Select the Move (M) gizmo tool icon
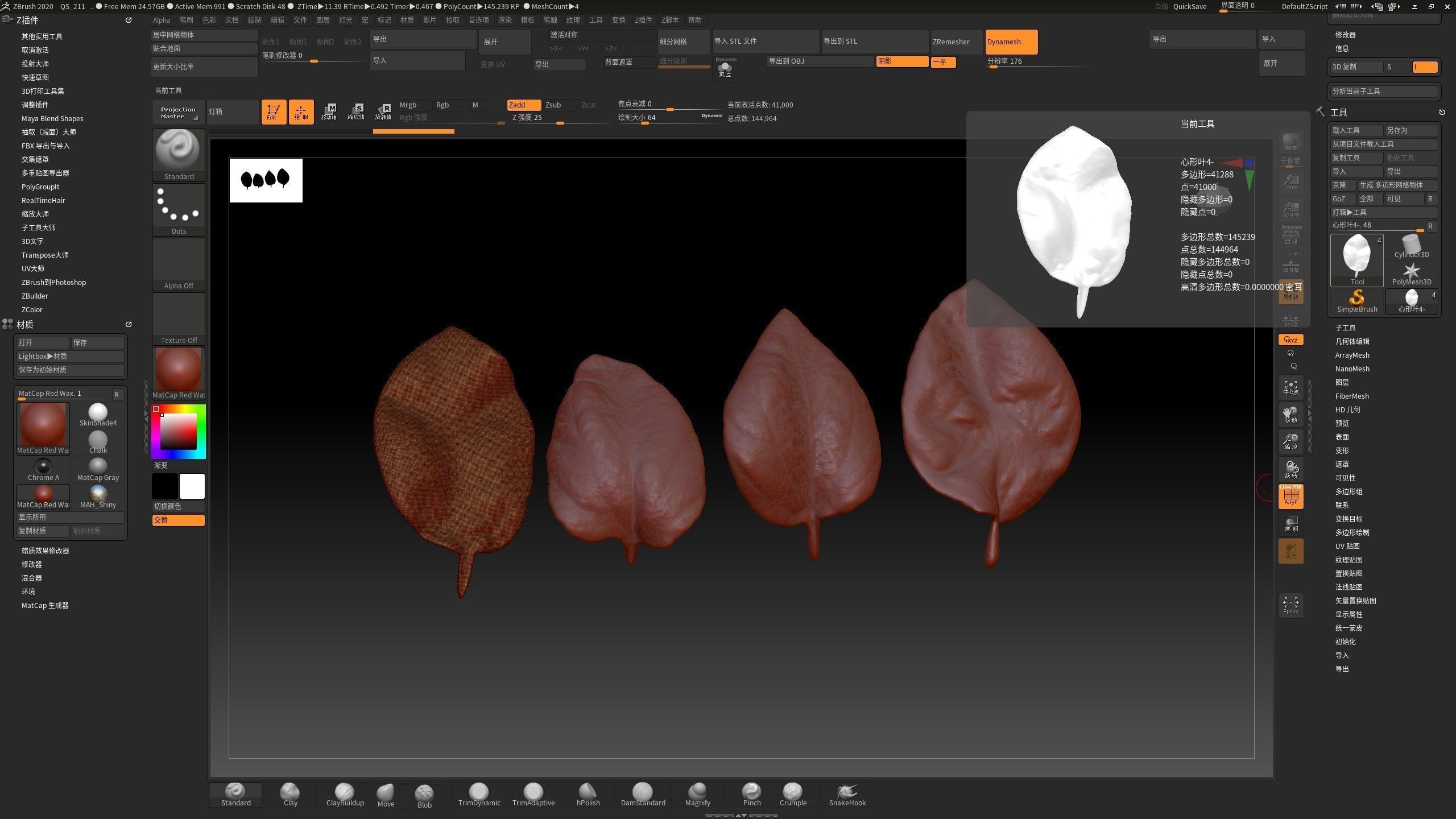This screenshot has width=1456, height=819. pos(329,111)
